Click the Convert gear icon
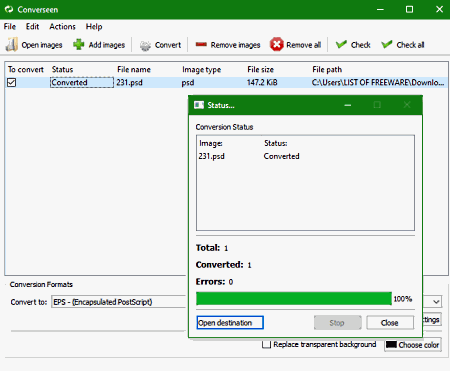This screenshot has height=371, width=450. click(145, 45)
